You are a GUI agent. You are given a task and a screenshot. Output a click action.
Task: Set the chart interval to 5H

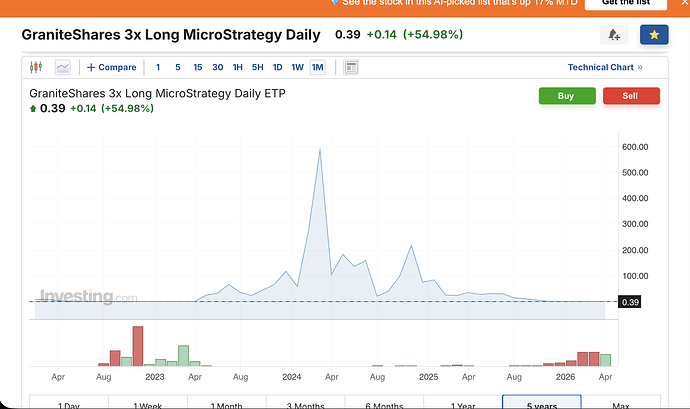(x=257, y=67)
